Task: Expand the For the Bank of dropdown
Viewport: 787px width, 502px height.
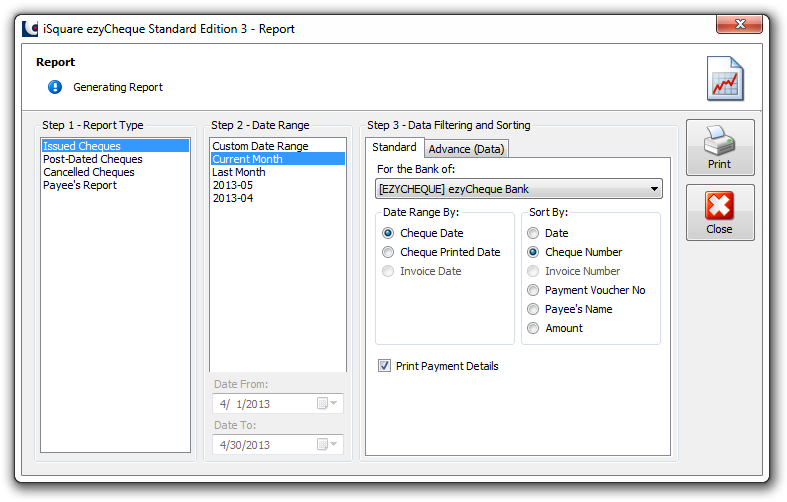Action: click(x=518, y=189)
